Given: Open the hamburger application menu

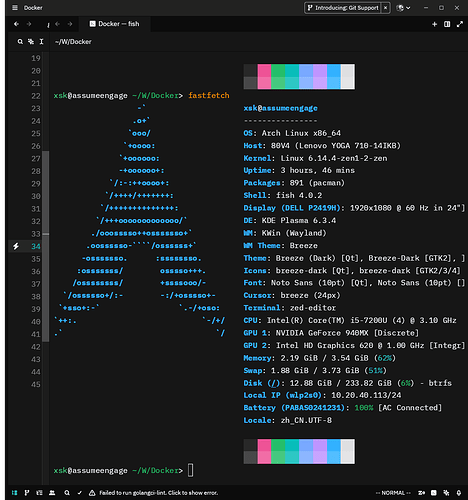Looking at the screenshot, I should (x=15, y=8).
